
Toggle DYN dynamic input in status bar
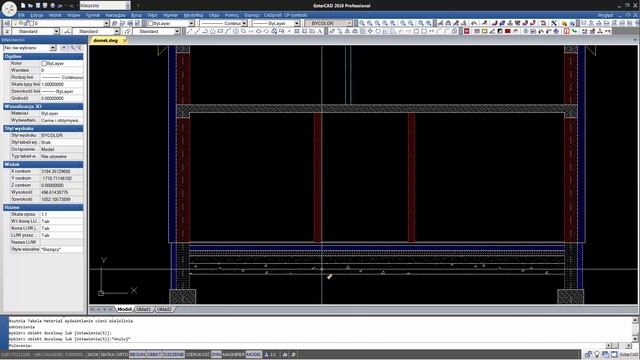click(216, 355)
